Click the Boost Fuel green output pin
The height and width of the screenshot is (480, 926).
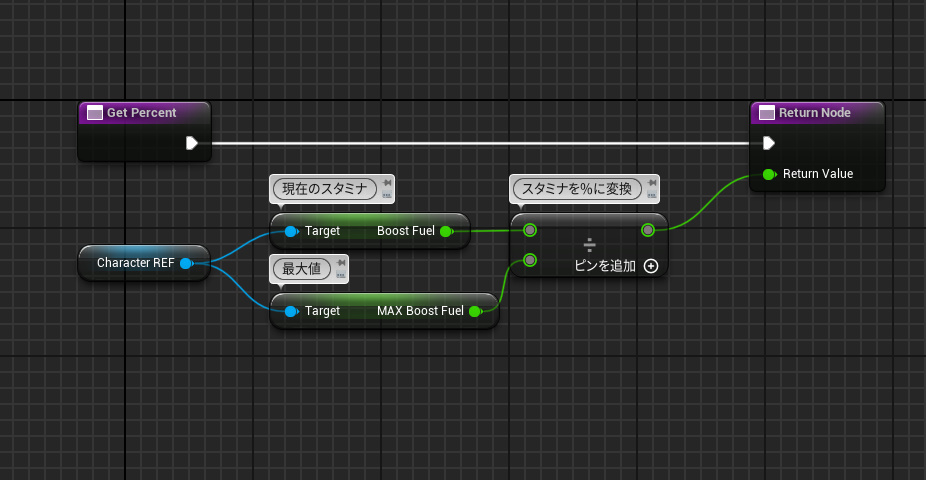(446, 231)
